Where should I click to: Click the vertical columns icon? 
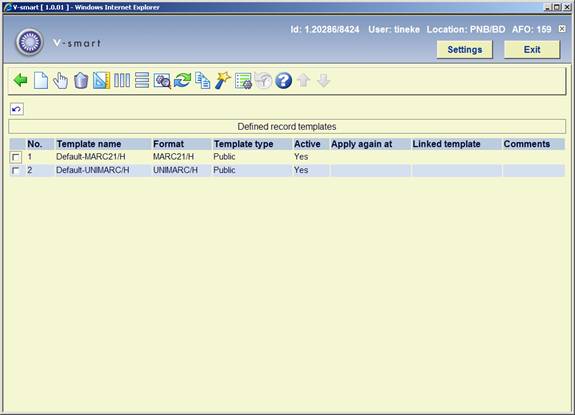tap(122, 80)
